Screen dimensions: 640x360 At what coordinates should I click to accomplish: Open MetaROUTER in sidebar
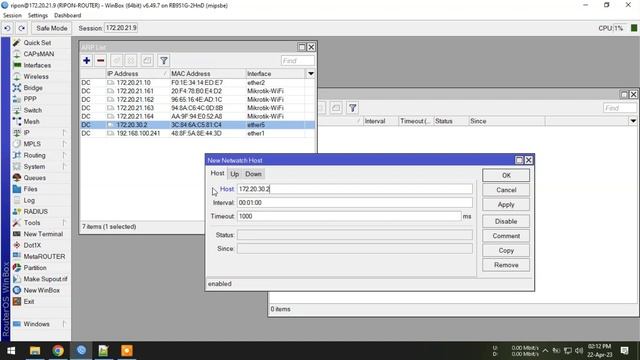[44, 256]
